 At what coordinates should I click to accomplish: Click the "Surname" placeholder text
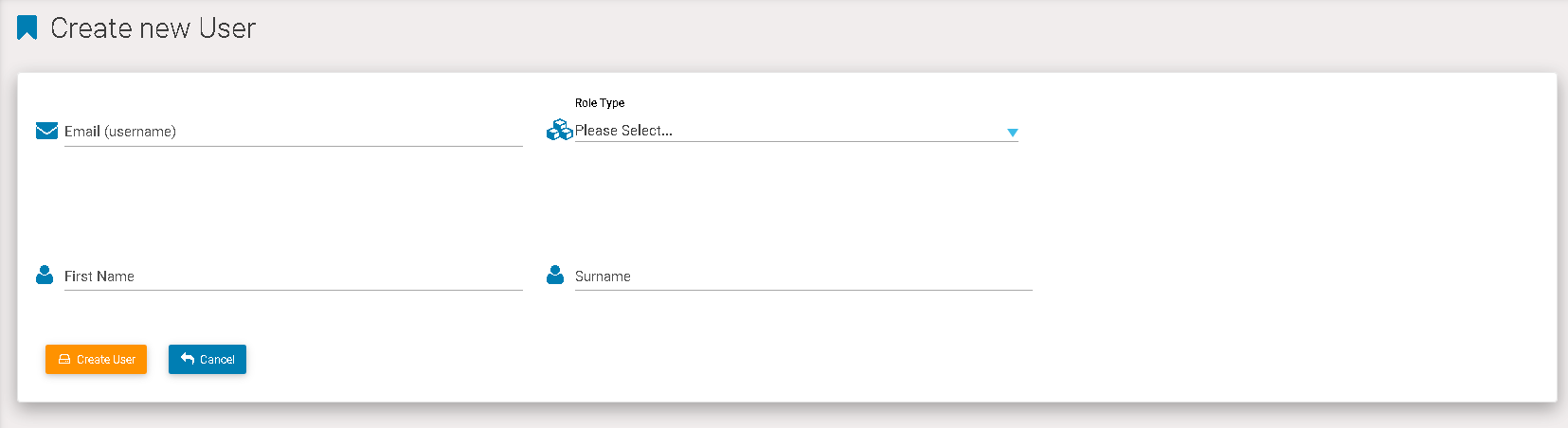pyautogui.click(x=603, y=276)
